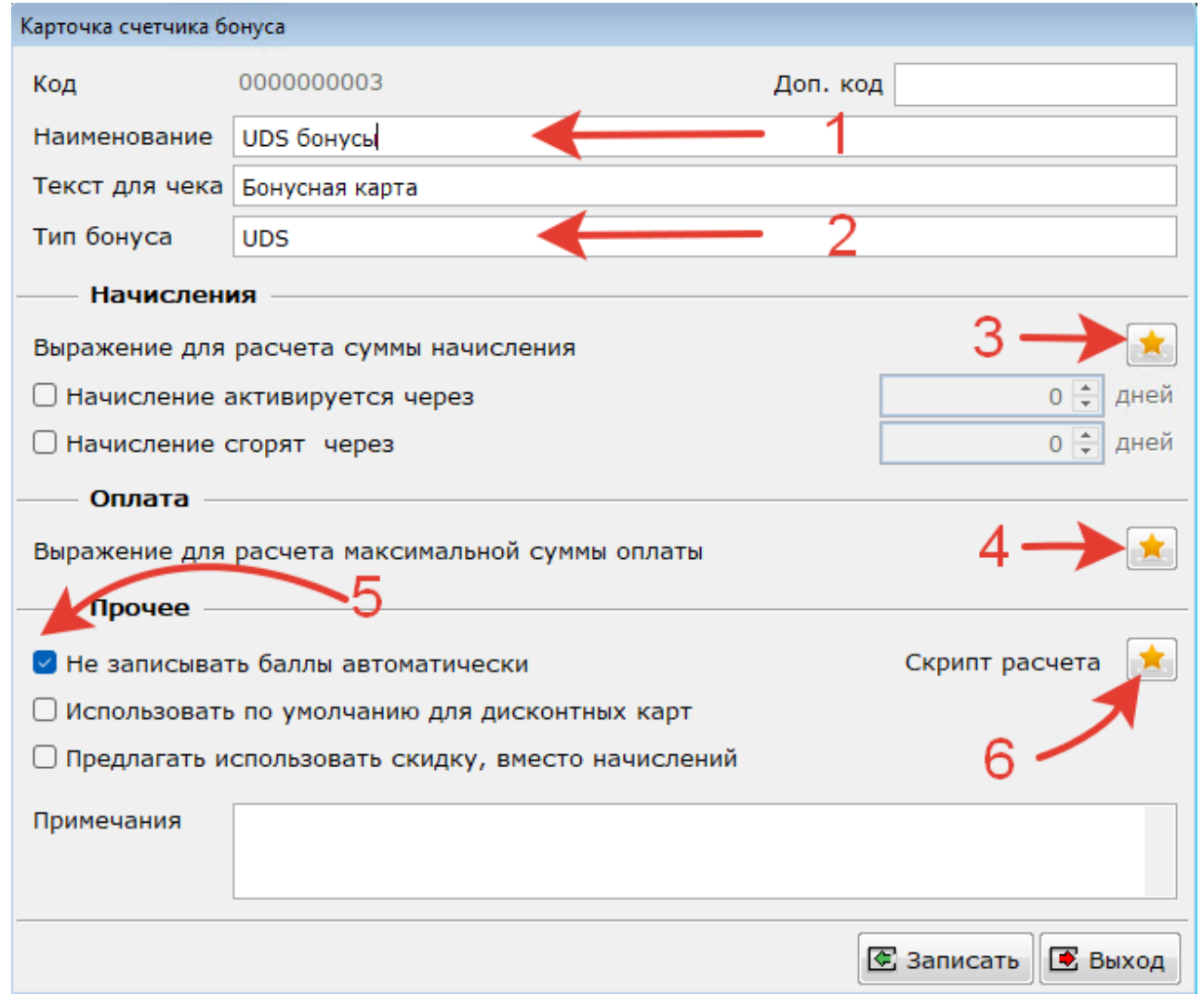Check Использовать по умолчанию для дисконтных карт
The image size is (1203, 1008).
click(x=45, y=710)
